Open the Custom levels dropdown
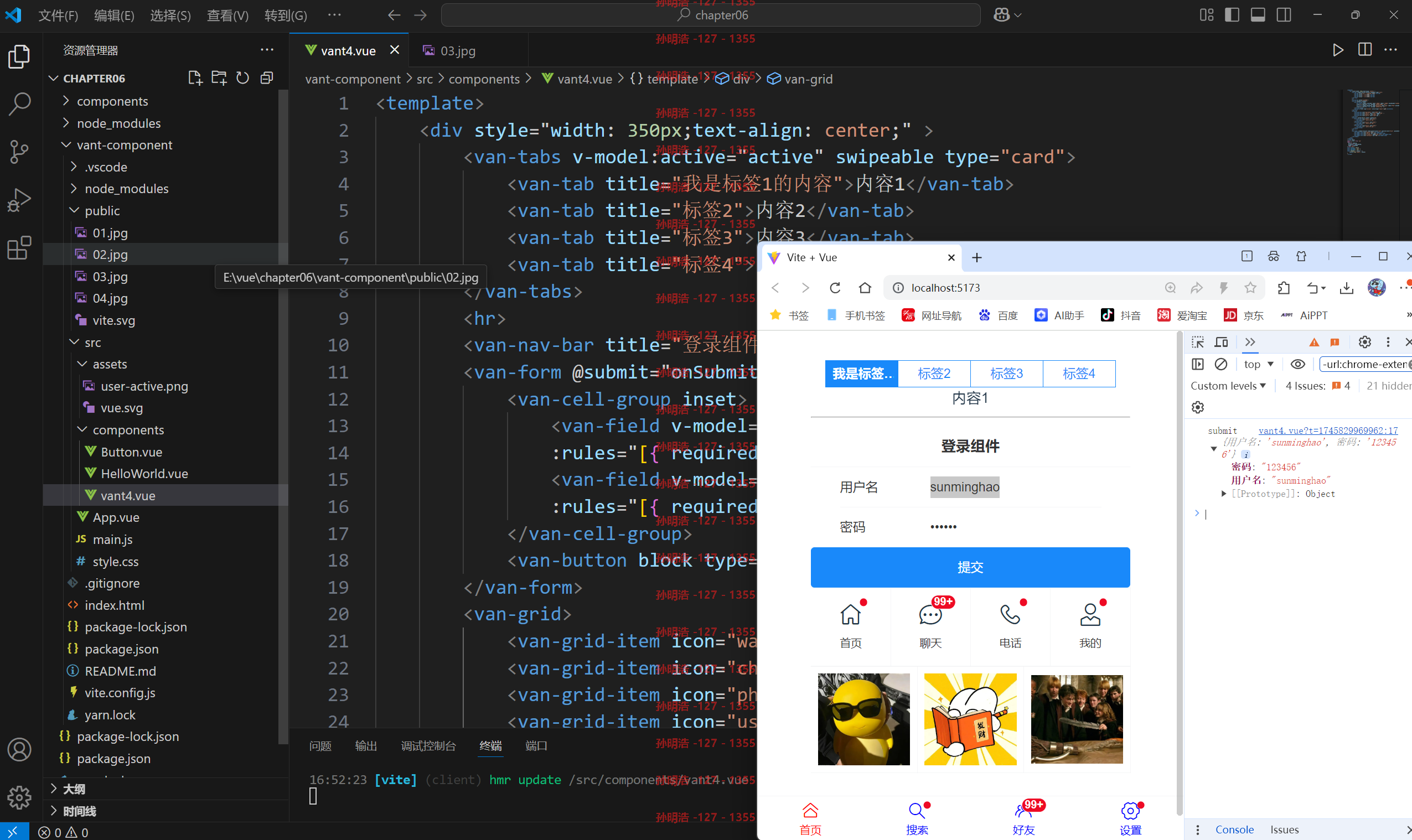This screenshot has width=1412, height=840. coord(1228,386)
